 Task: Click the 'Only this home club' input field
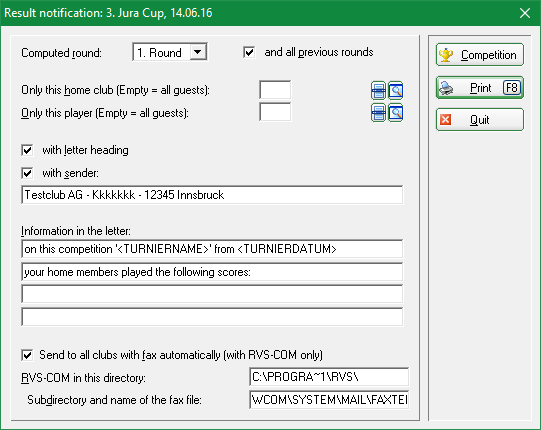275,90
